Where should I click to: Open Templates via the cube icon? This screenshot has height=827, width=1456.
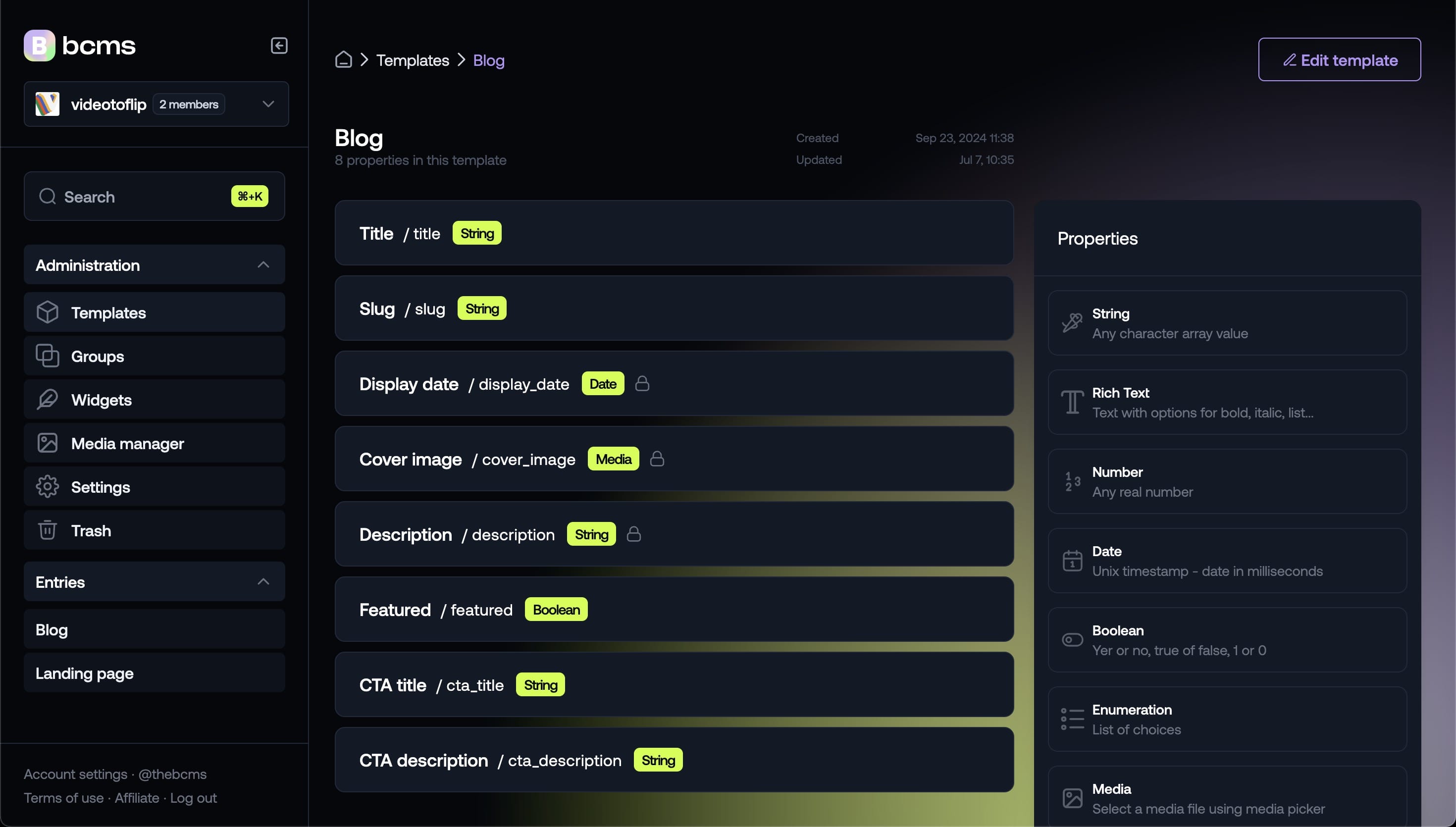click(48, 312)
